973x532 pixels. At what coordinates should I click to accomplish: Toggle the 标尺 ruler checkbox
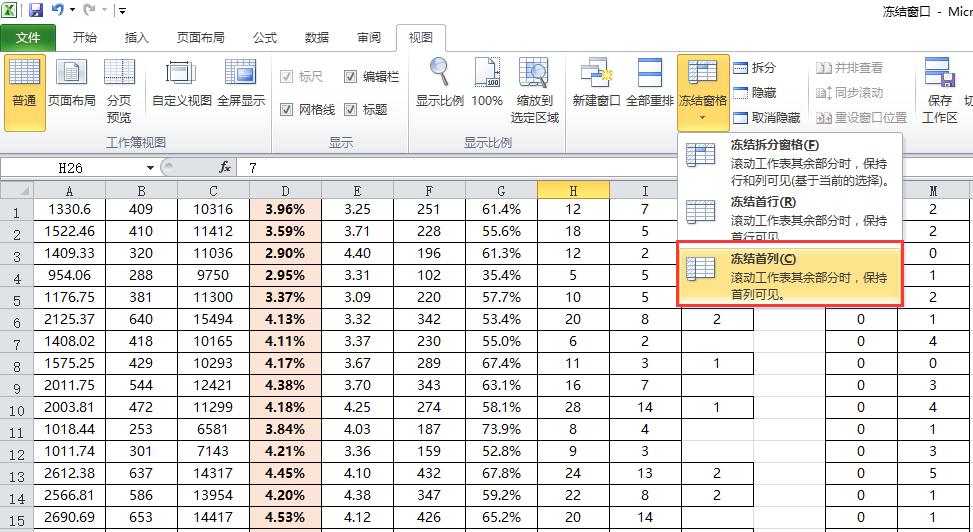click(x=286, y=77)
